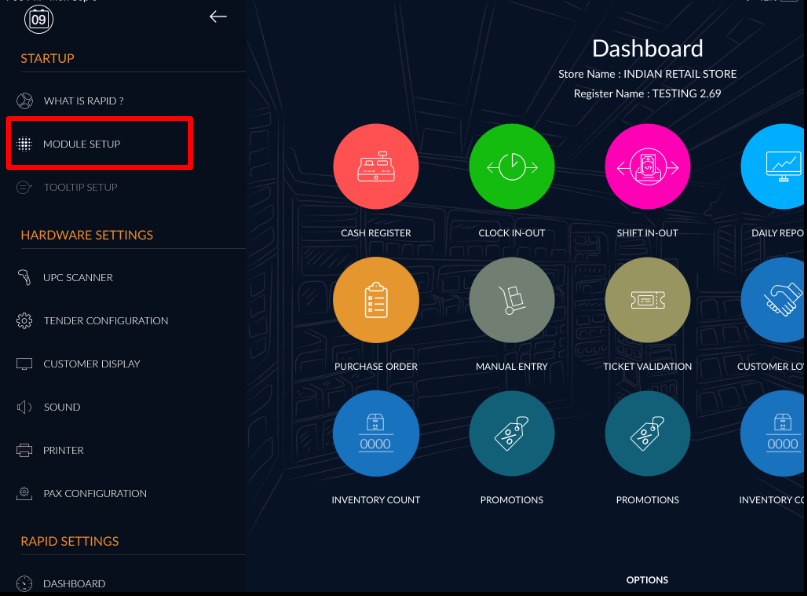Open the orange Purchase Order icon
Image resolution: width=807 pixels, height=596 pixels.
(x=375, y=299)
